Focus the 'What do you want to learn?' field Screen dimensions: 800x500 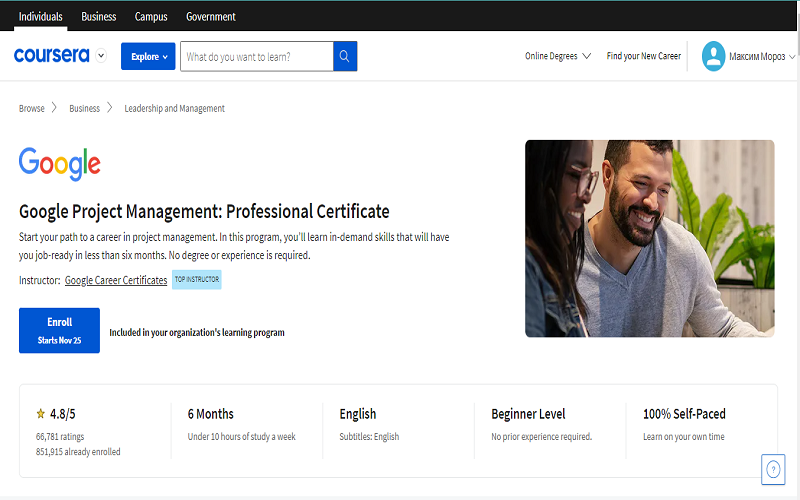256,57
